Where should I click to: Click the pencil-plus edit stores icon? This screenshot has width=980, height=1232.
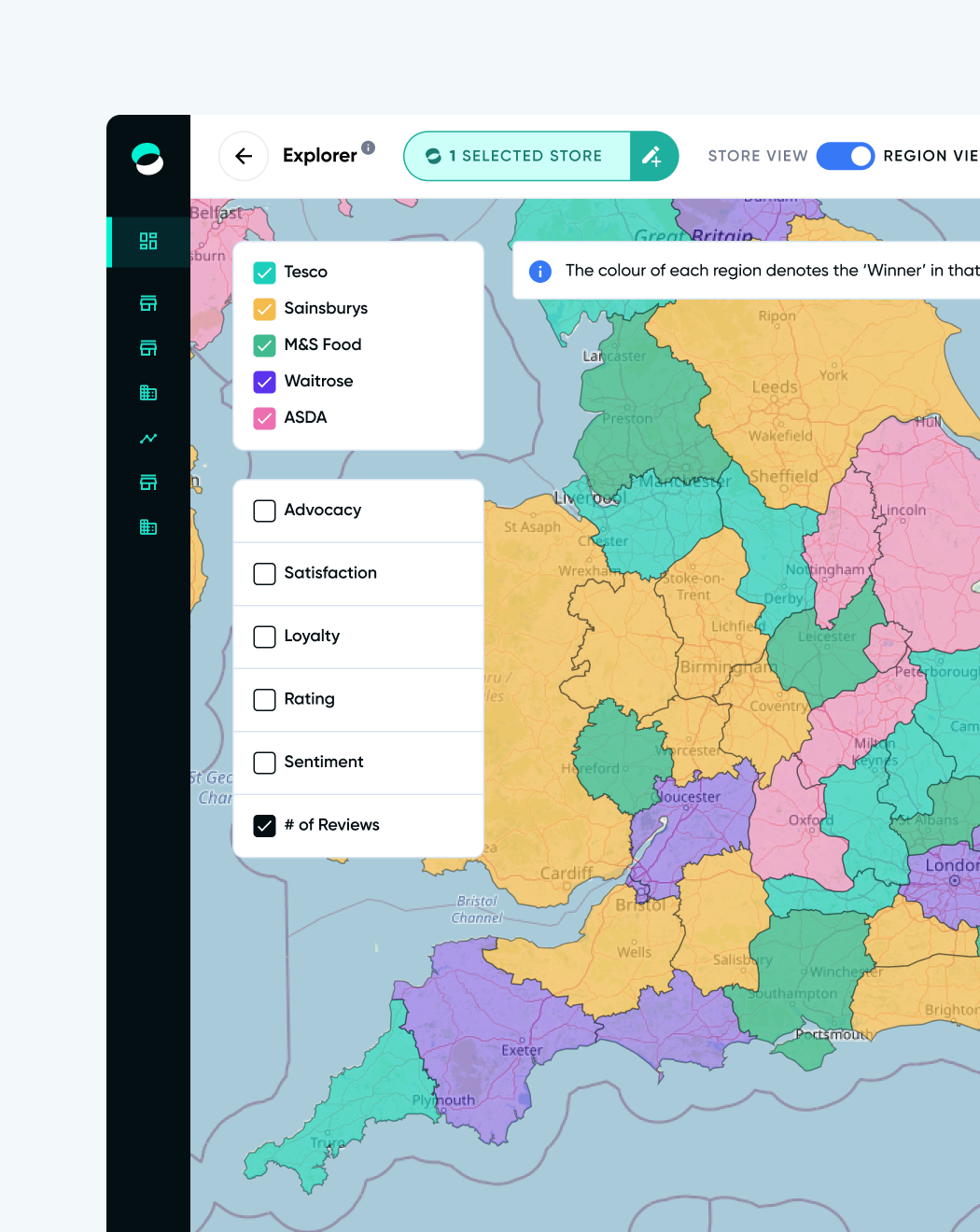(x=653, y=156)
